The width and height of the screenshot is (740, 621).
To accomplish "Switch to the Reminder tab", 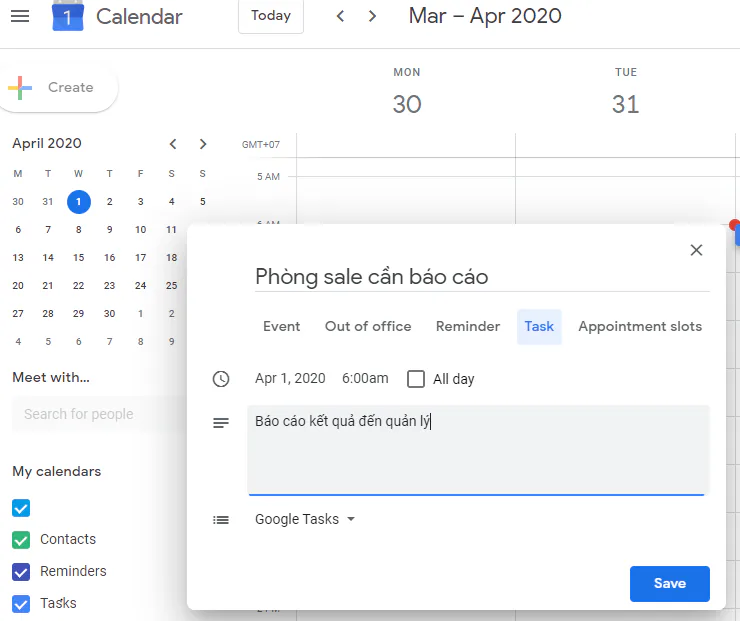I will pos(468,327).
